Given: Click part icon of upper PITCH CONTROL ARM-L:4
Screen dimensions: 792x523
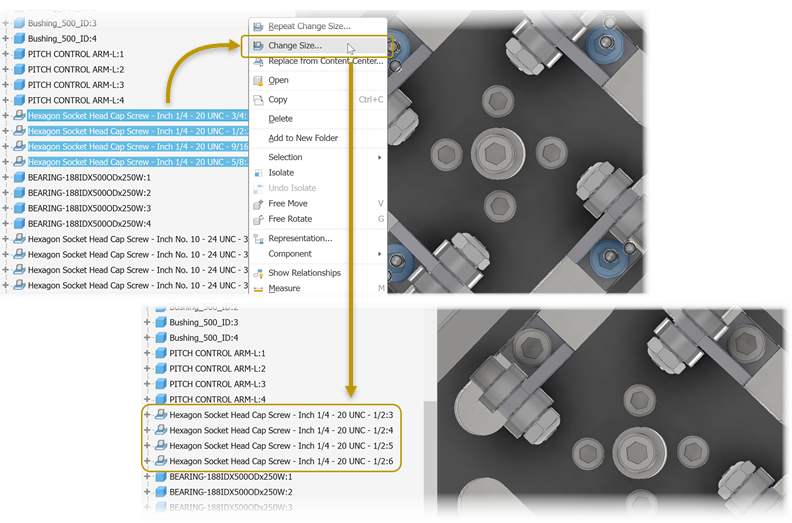Looking at the screenshot, I should 19,100.
